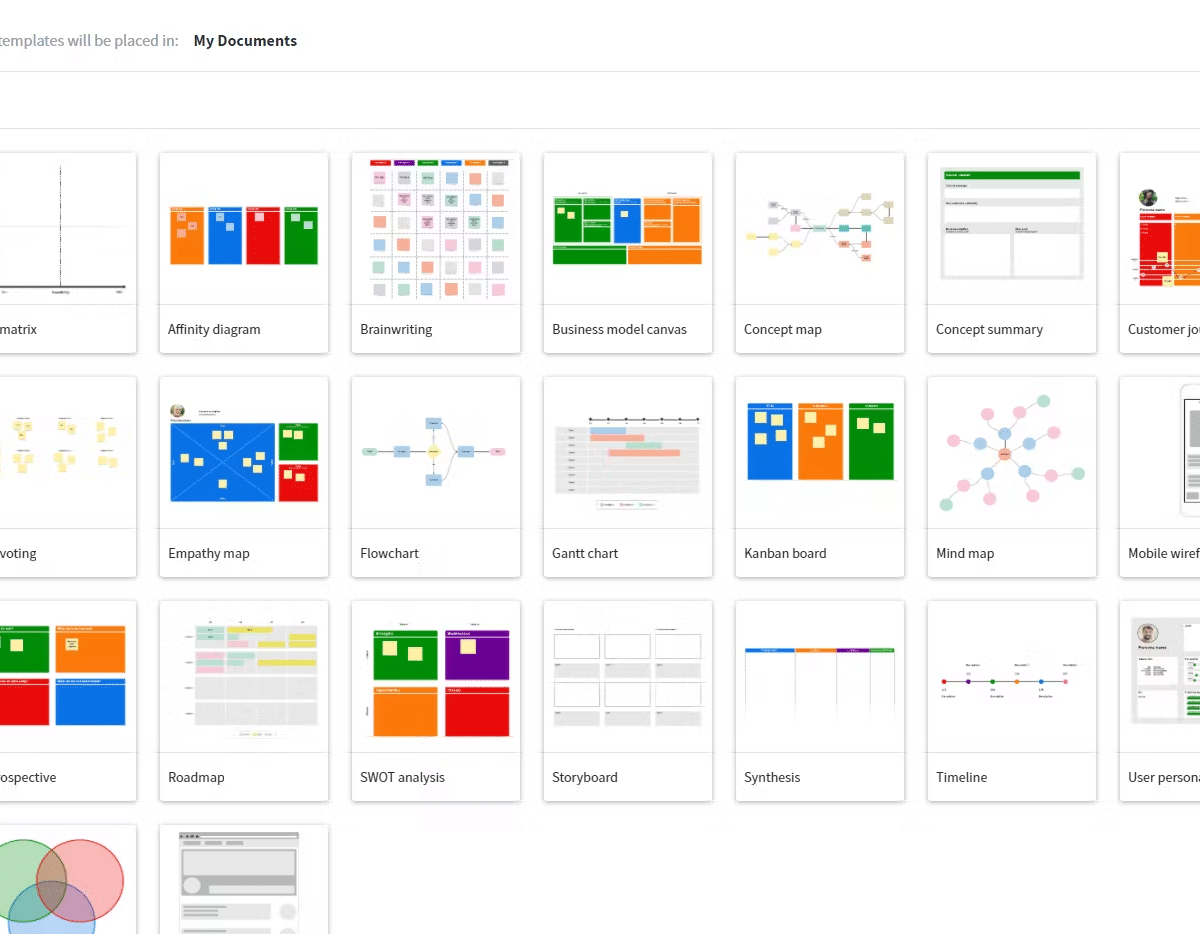Select the Brainwriting template preview

coord(436,229)
